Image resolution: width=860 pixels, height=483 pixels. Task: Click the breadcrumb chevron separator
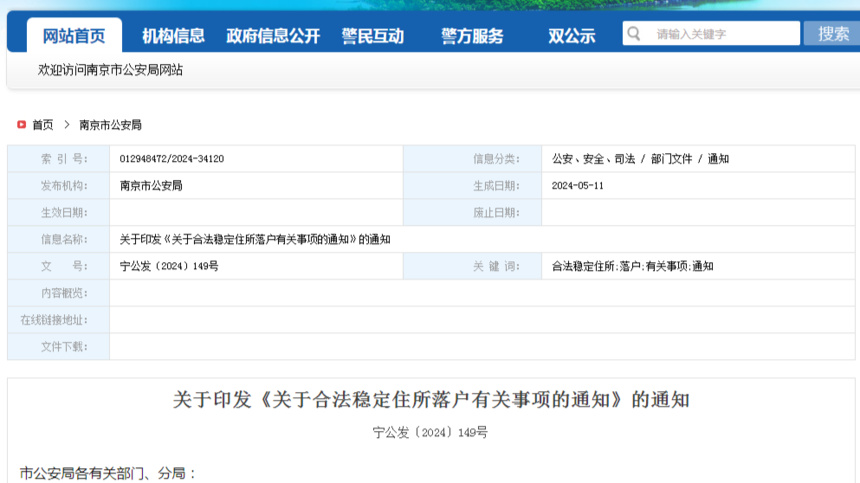click(x=66, y=124)
